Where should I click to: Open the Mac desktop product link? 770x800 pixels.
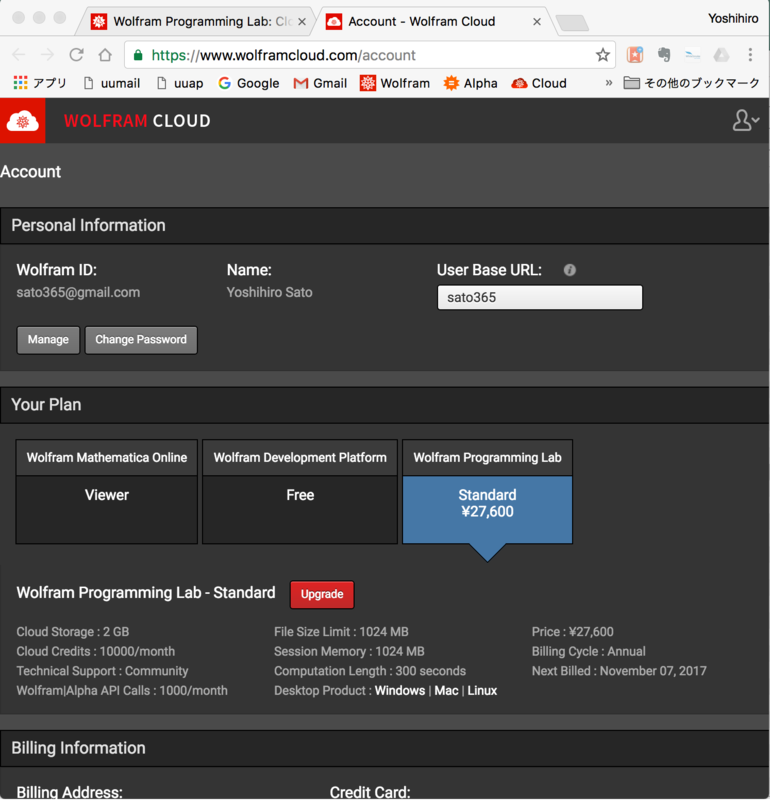(x=446, y=690)
